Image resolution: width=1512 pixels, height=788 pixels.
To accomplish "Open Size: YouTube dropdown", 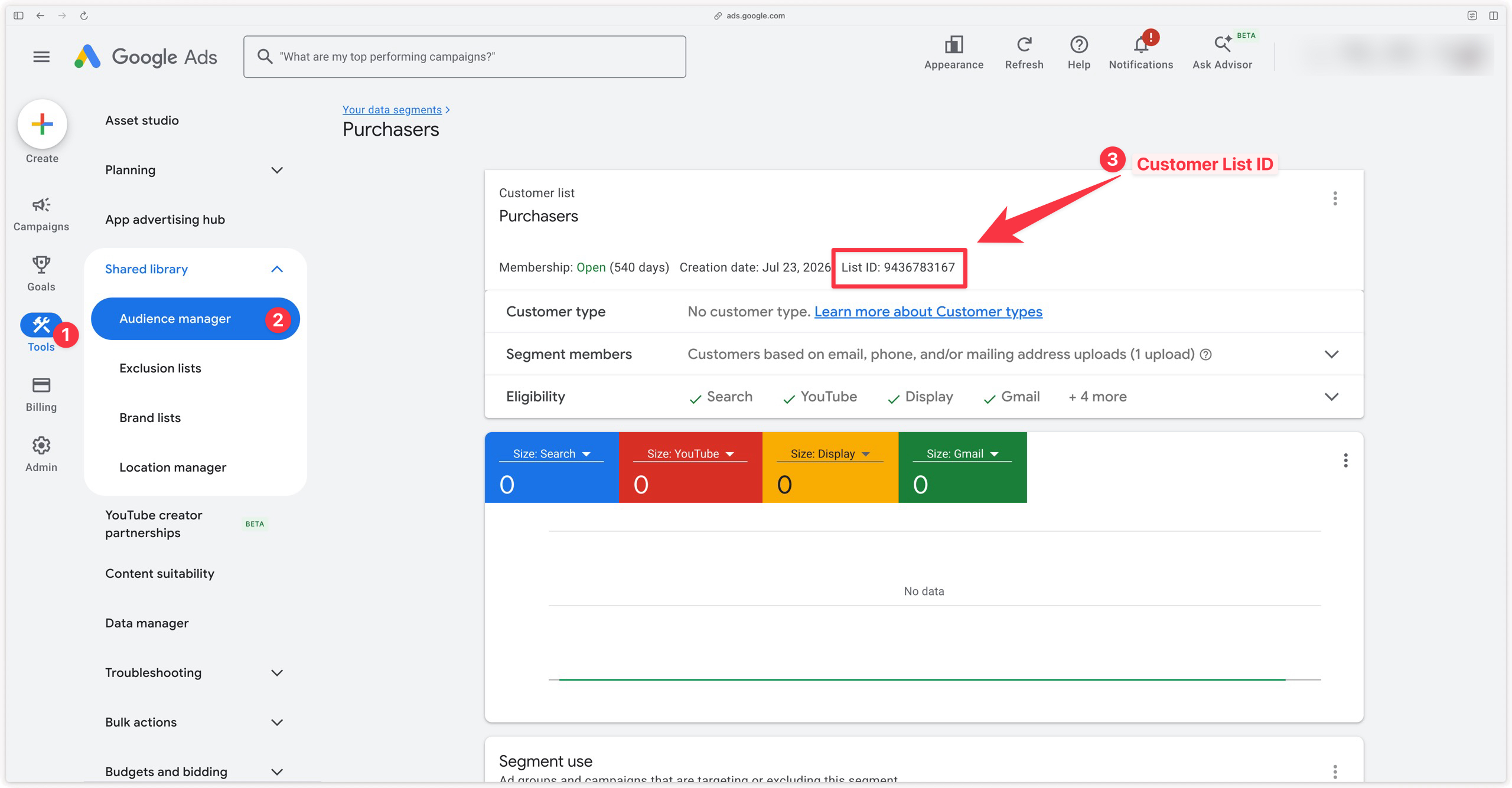I will tap(690, 454).
